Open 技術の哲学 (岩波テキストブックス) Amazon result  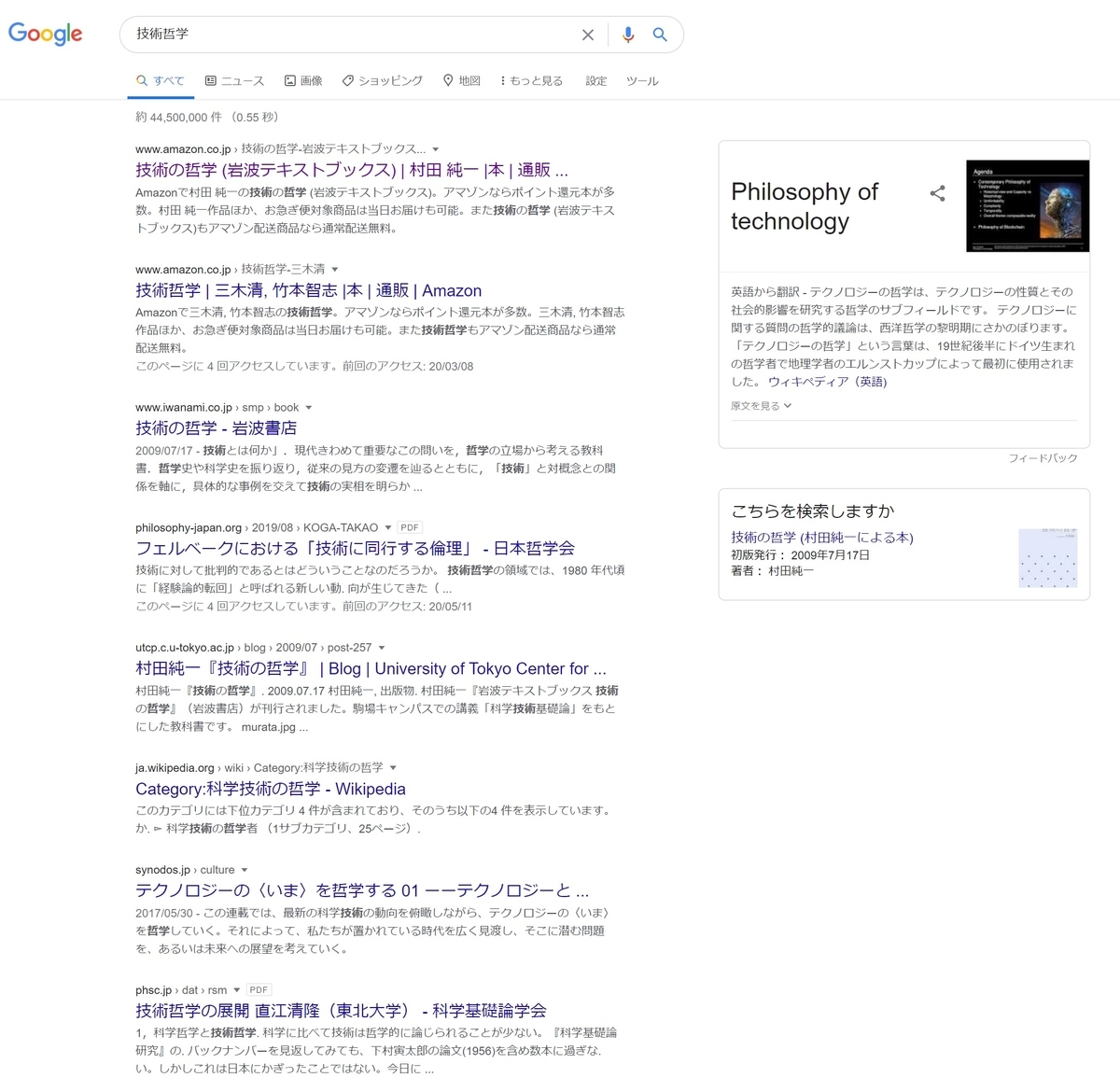(352, 170)
